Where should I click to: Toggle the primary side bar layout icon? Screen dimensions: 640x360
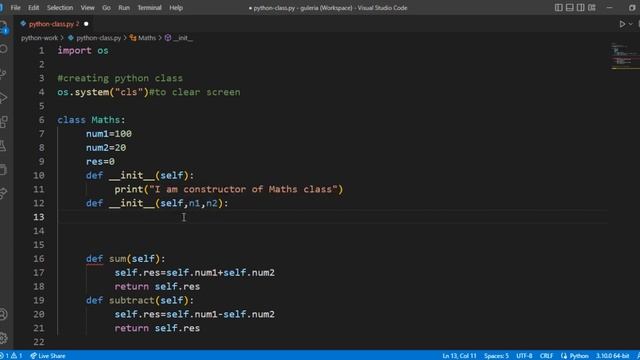558,8
